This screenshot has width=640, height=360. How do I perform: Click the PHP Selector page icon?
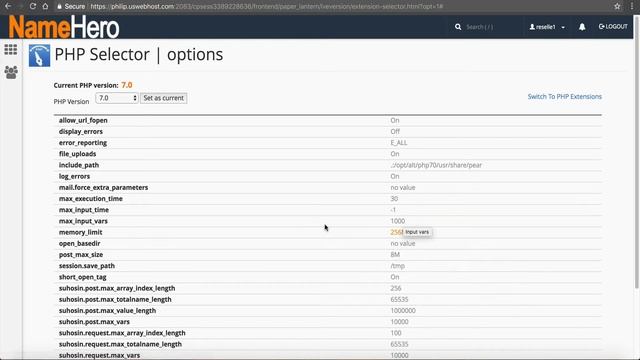click(x=39, y=56)
